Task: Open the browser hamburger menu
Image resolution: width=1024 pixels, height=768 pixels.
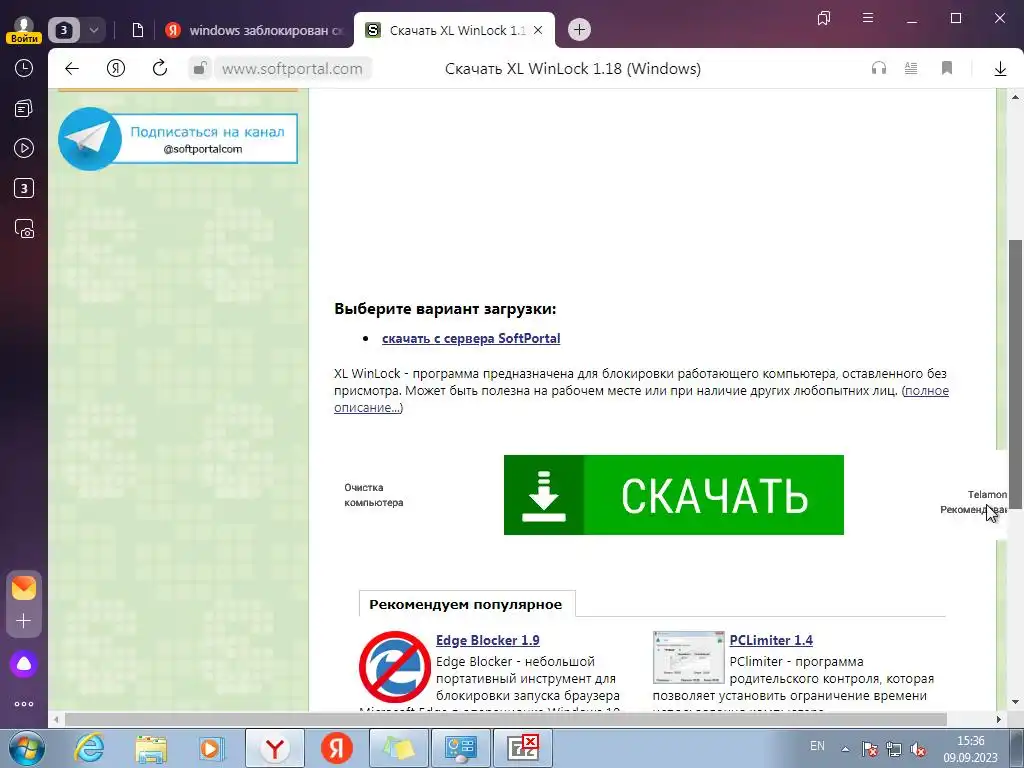Action: (x=868, y=18)
